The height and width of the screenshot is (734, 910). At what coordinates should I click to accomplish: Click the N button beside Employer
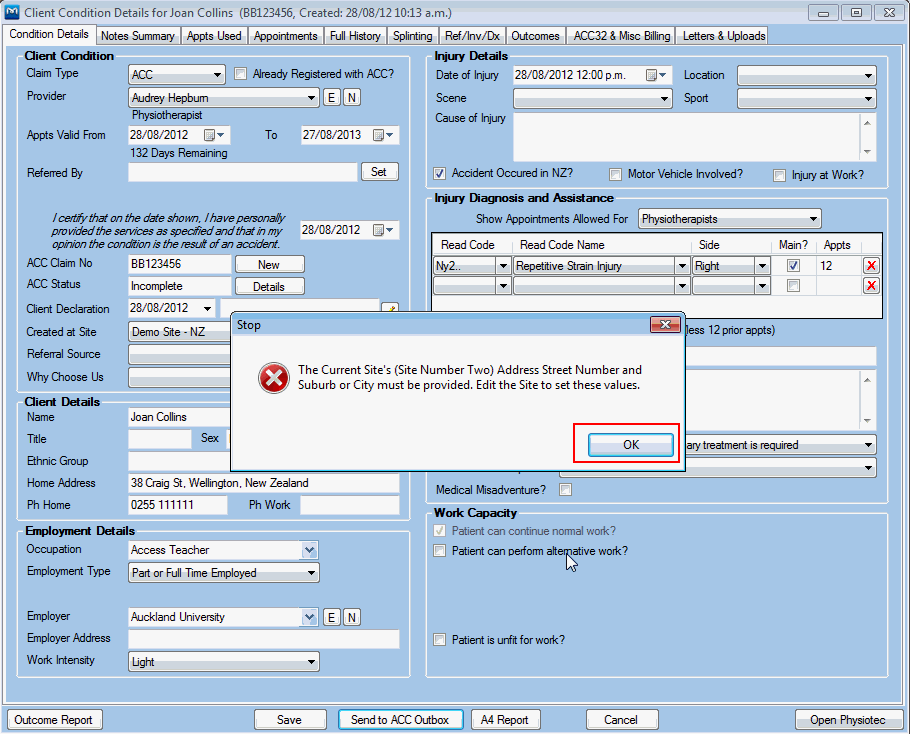(x=352, y=617)
